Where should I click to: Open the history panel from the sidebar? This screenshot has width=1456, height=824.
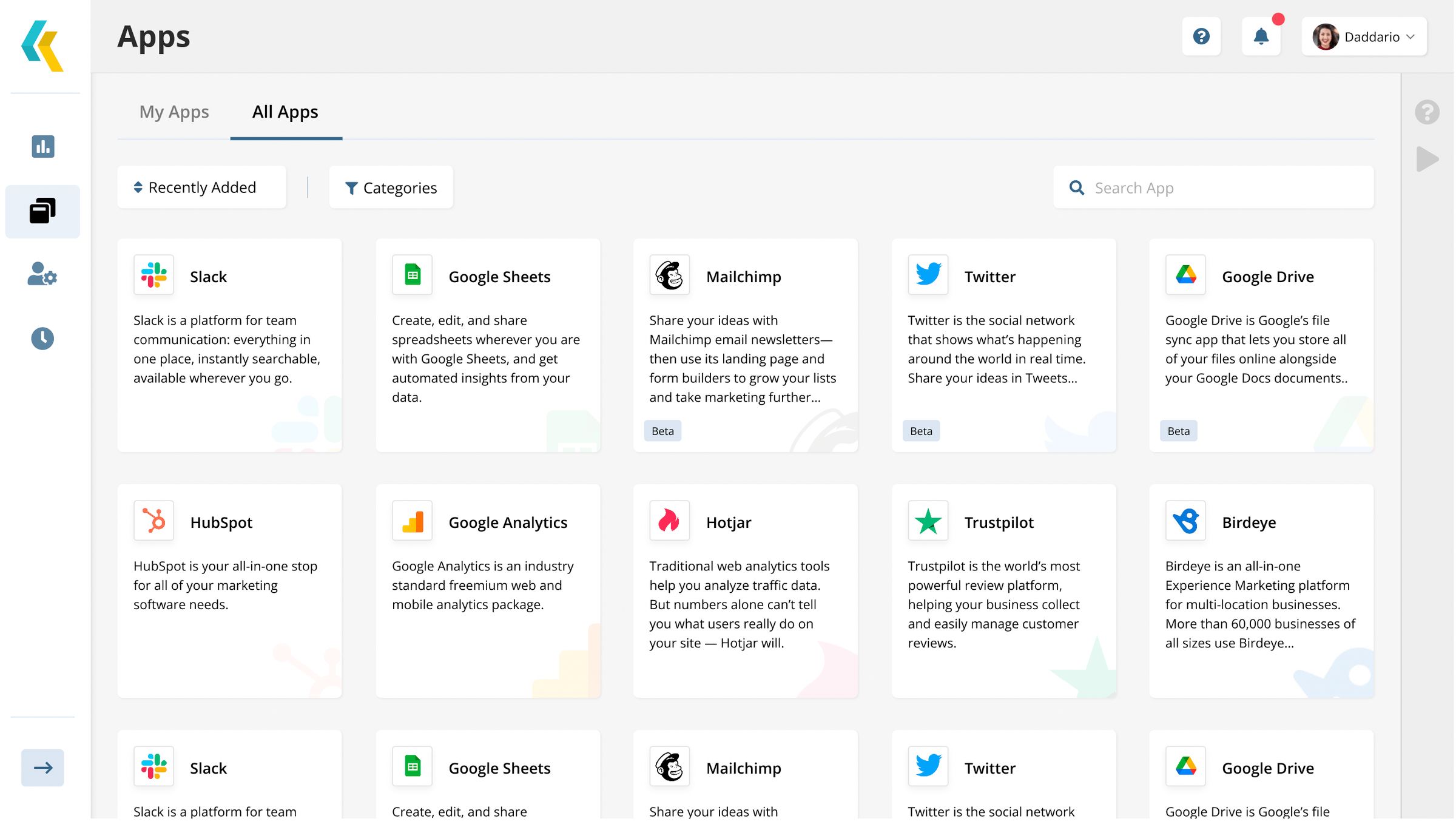point(42,339)
